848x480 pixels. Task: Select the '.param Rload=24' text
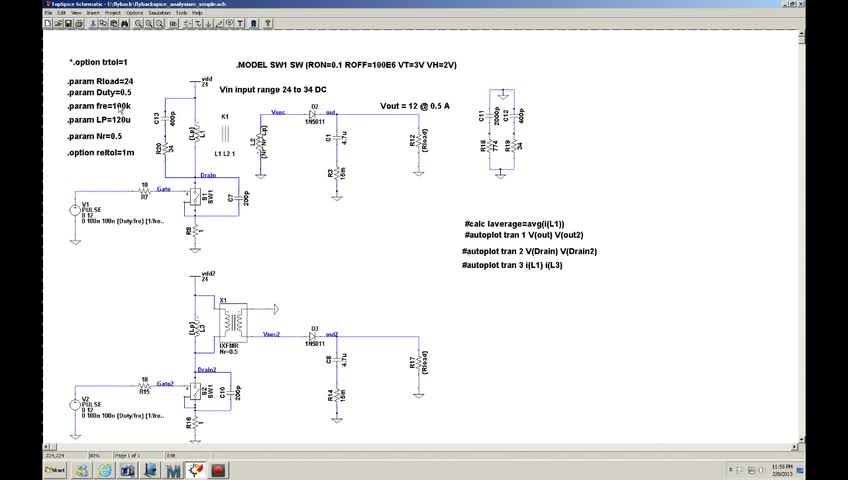click(x=100, y=82)
